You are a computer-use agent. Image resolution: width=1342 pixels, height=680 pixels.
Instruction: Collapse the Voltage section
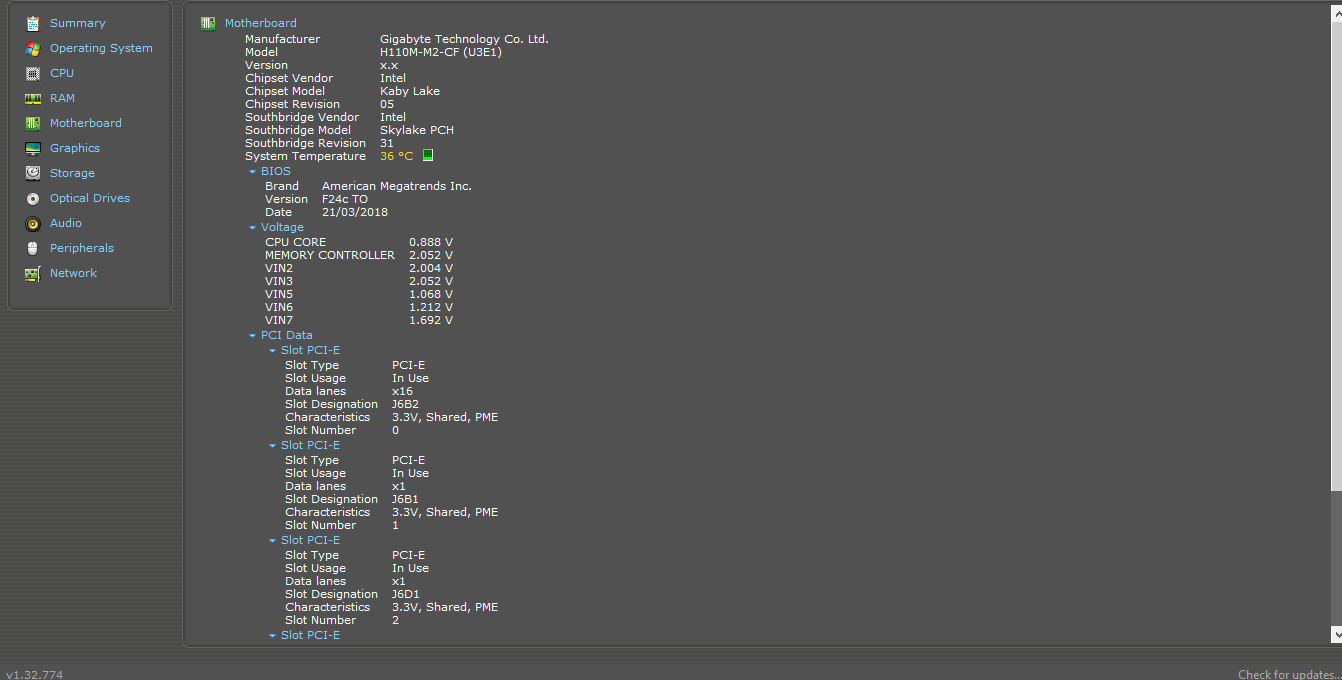coord(252,228)
